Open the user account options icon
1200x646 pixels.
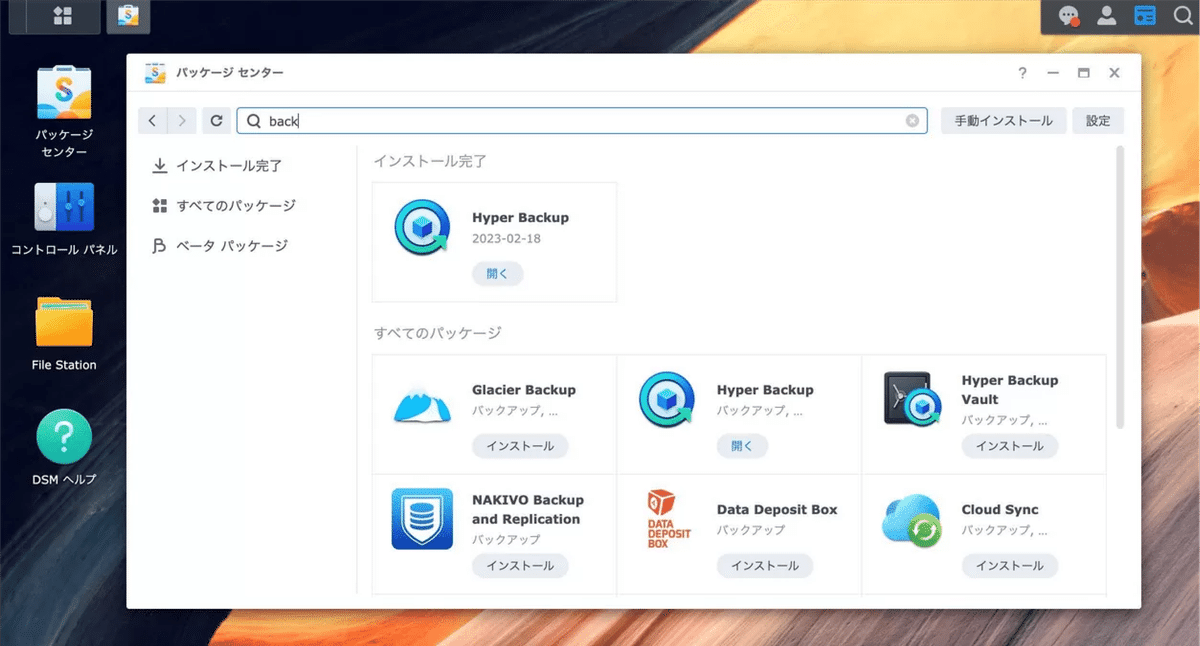tap(1107, 16)
